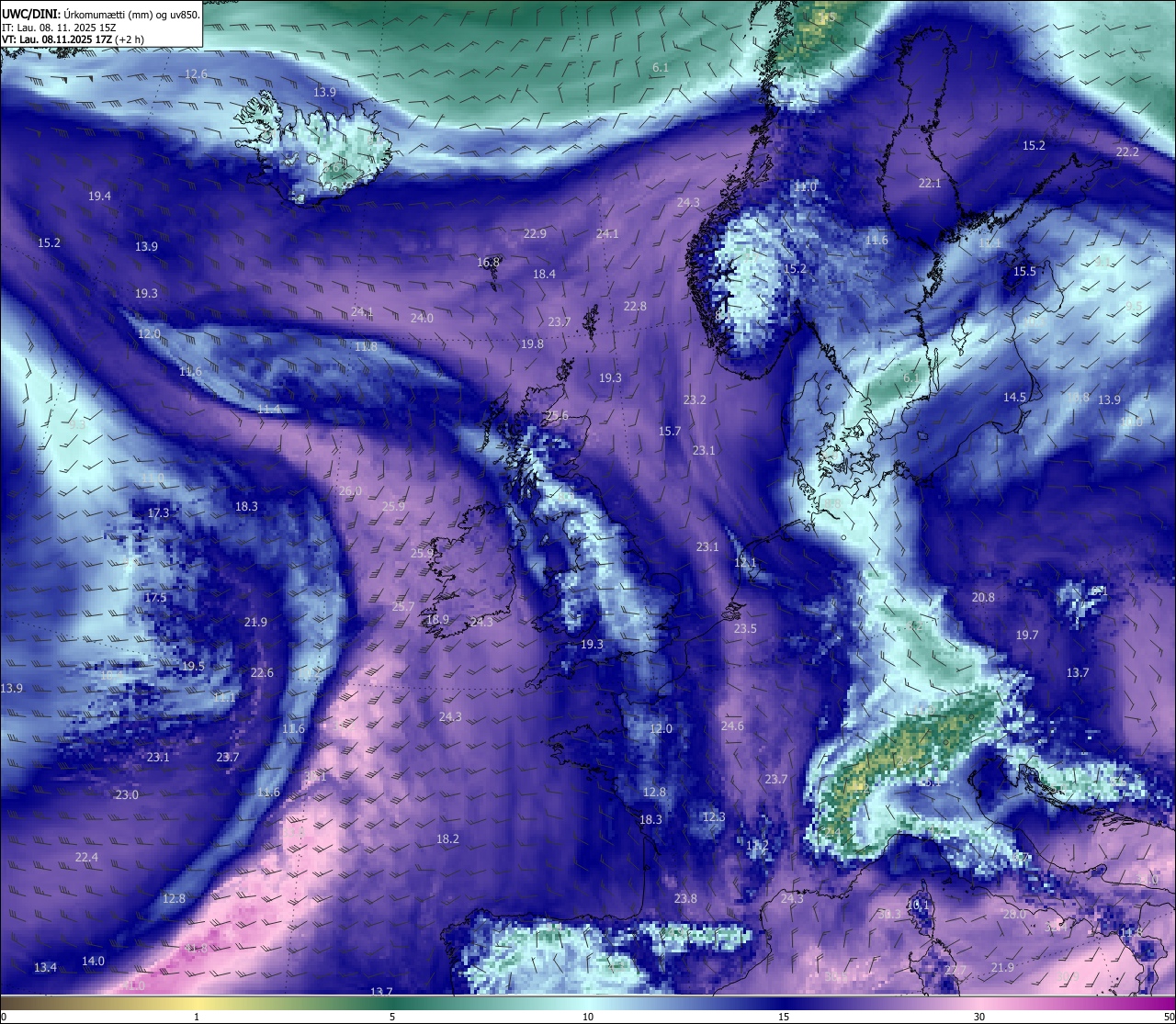Select the 22.4 value label
Screen dimensions: 1176x1024
[86, 857]
